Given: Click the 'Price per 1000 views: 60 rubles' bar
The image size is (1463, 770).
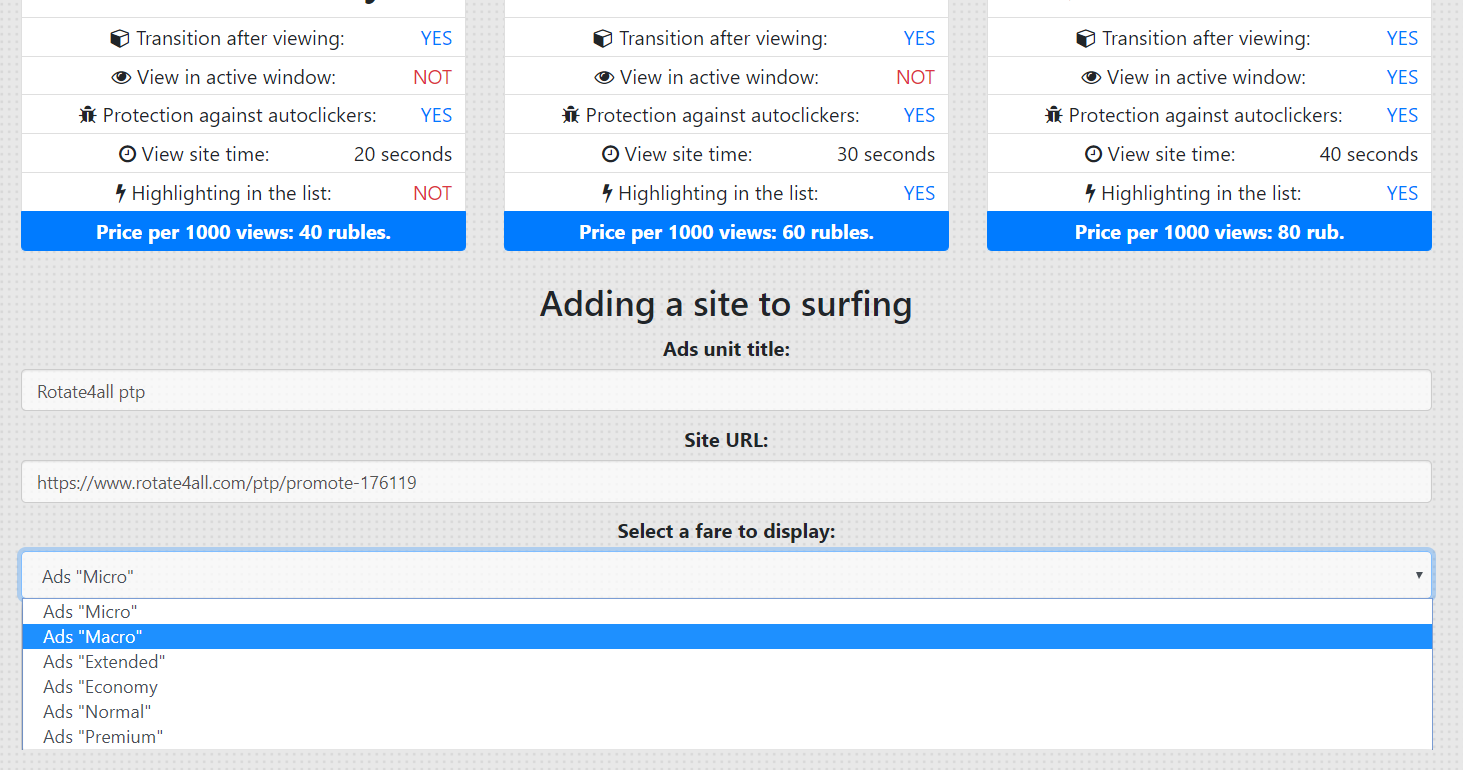Looking at the screenshot, I should click(726, 232).
